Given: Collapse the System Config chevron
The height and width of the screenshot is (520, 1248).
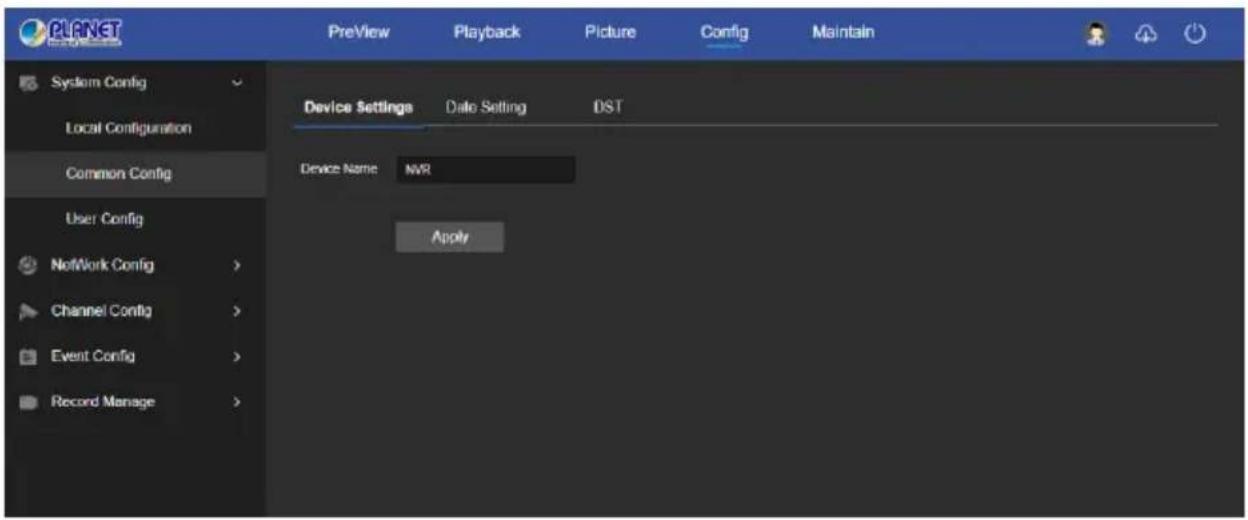Looking at the screenshot, I should [236, 83].
